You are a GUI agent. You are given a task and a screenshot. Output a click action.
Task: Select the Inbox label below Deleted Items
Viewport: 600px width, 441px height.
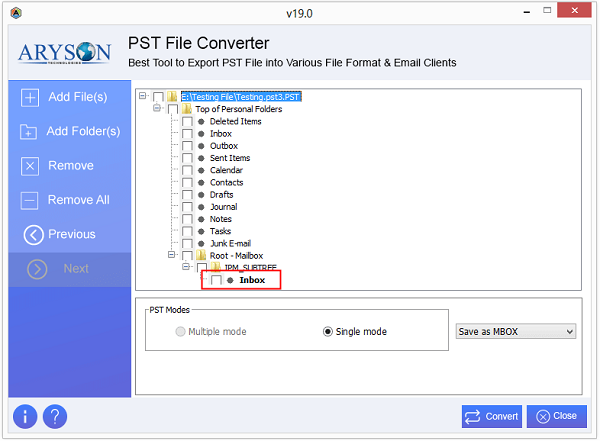[x=221, y=134]
